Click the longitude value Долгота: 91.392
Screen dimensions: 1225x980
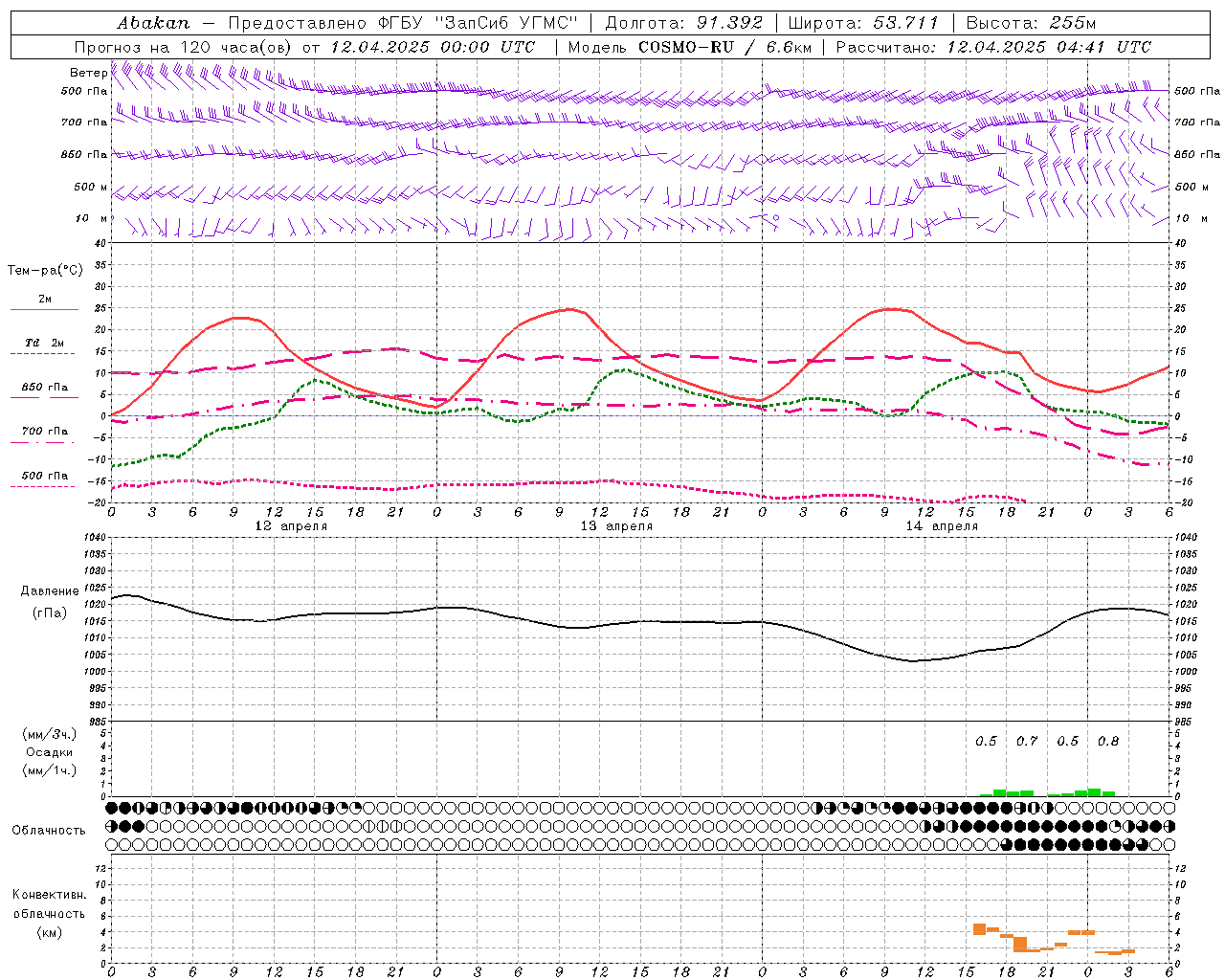(x=683, y=23)
